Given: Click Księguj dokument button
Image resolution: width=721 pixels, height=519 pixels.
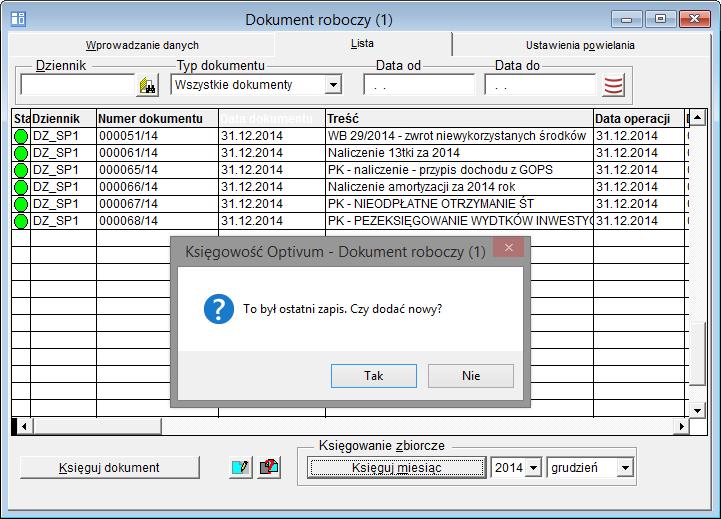Looking at the screenshot, I should tap(109, 468).
